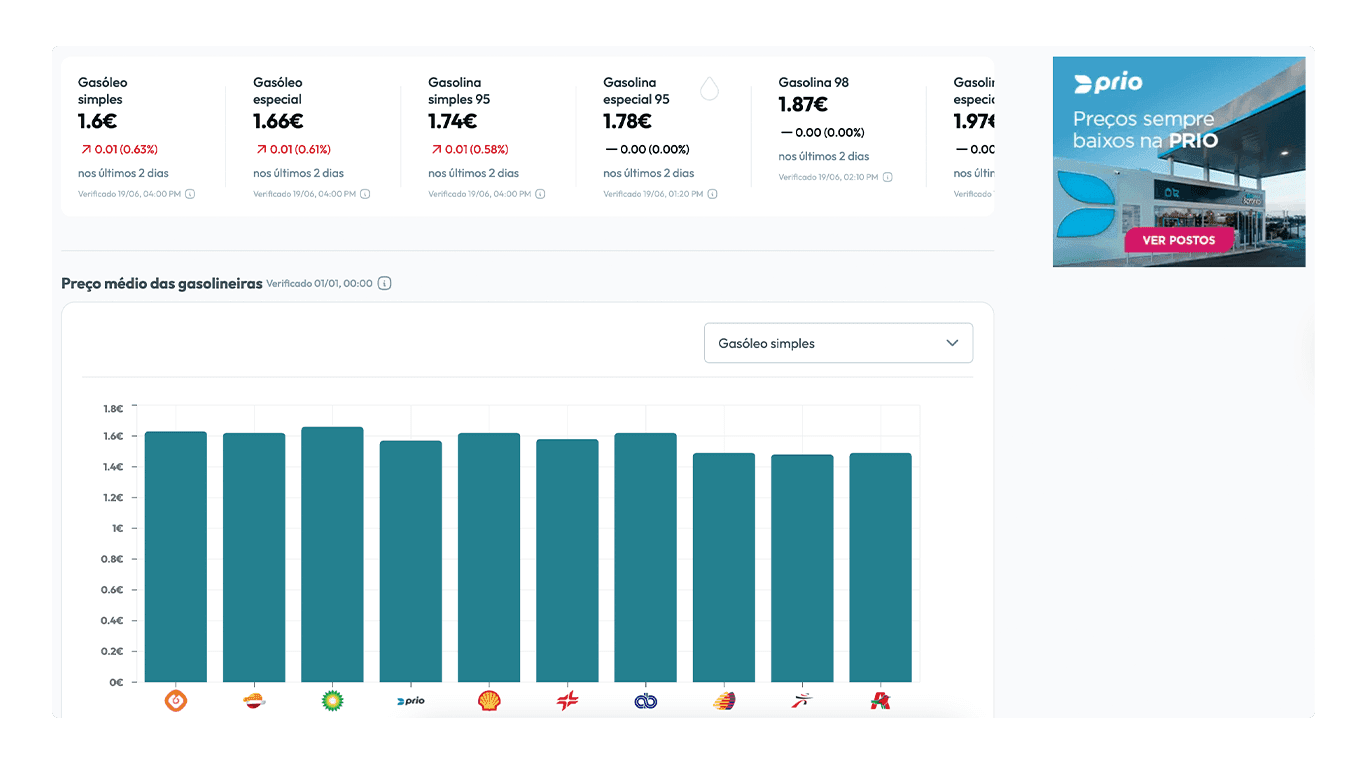Click the Intermarché logo on the chart axis

point(802,701)
